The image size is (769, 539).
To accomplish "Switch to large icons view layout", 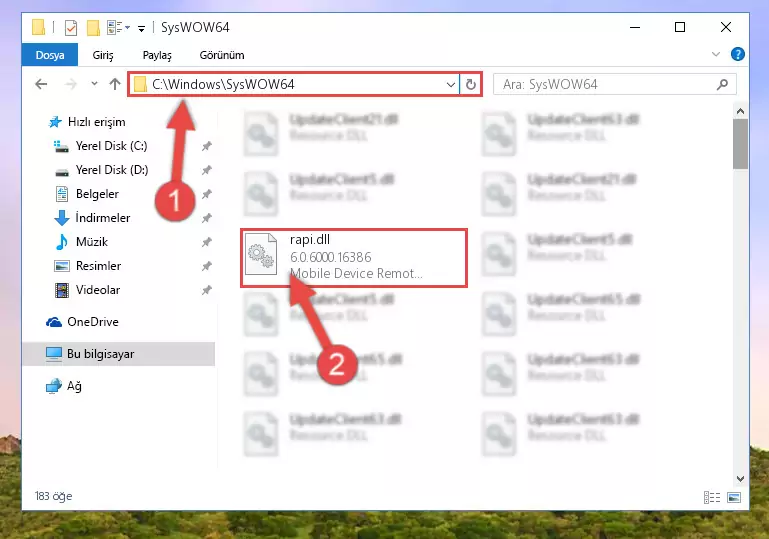I will pyautogui.click(x=734, y=497).
